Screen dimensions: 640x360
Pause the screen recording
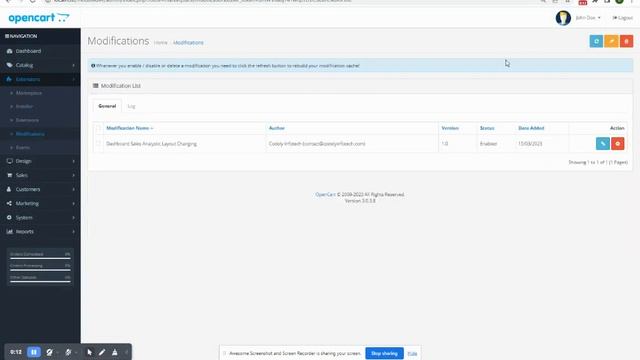[x=34, y=352]
